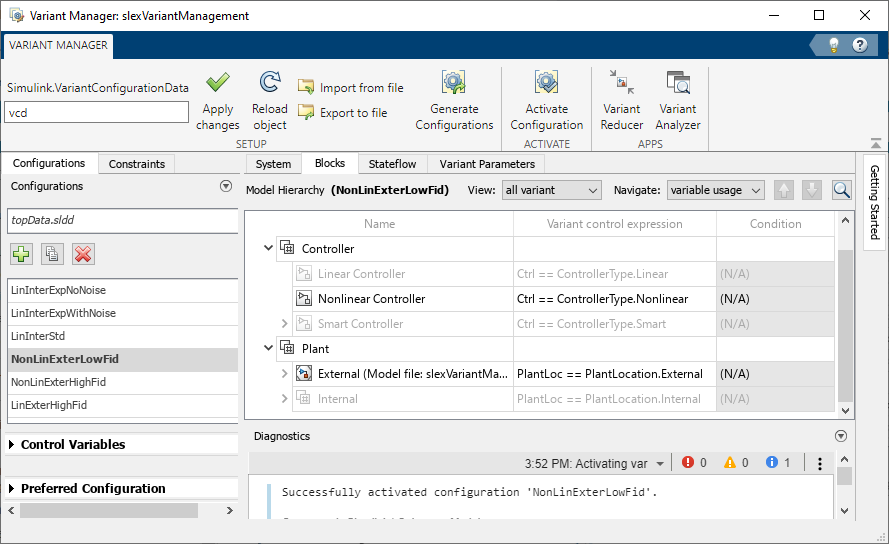Click the red errors count icon

[688, 462]
